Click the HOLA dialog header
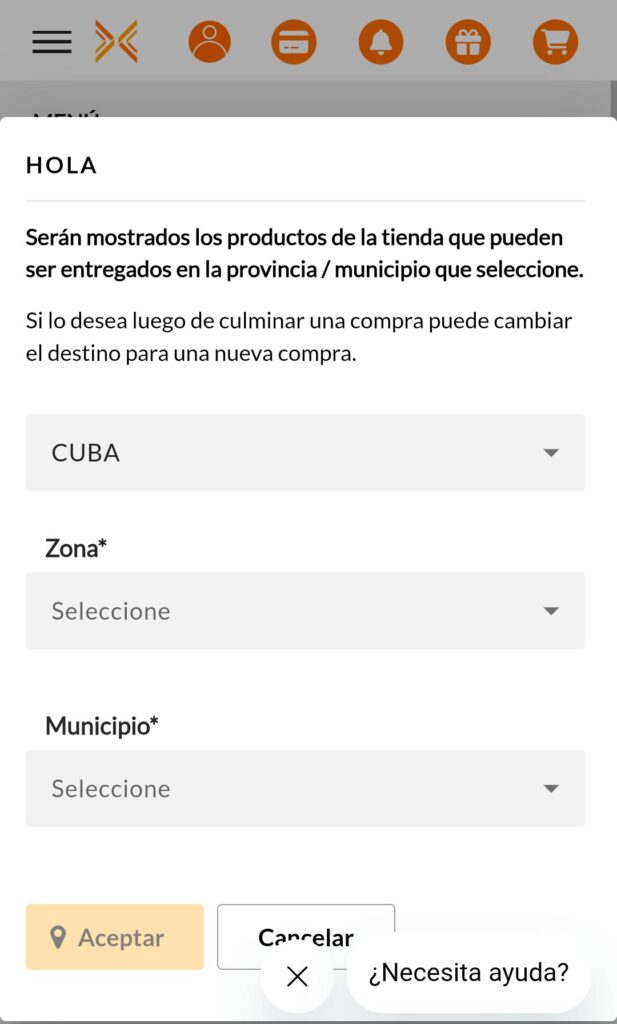Screen dimensions: 617x1024 click(60, 165)
